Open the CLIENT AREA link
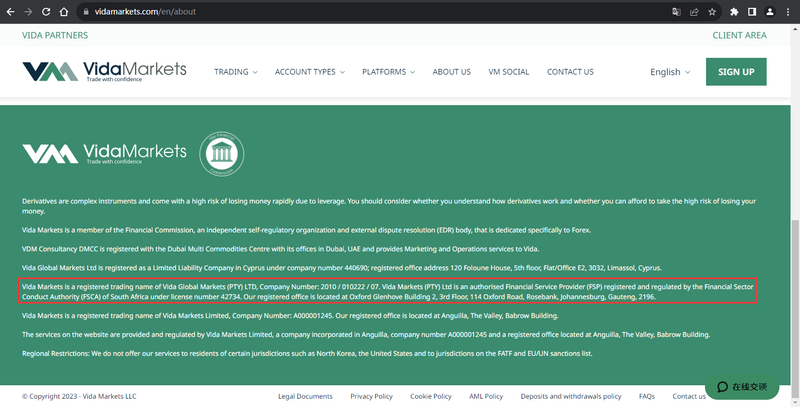 pyautogui.click(x=739, y=35)
